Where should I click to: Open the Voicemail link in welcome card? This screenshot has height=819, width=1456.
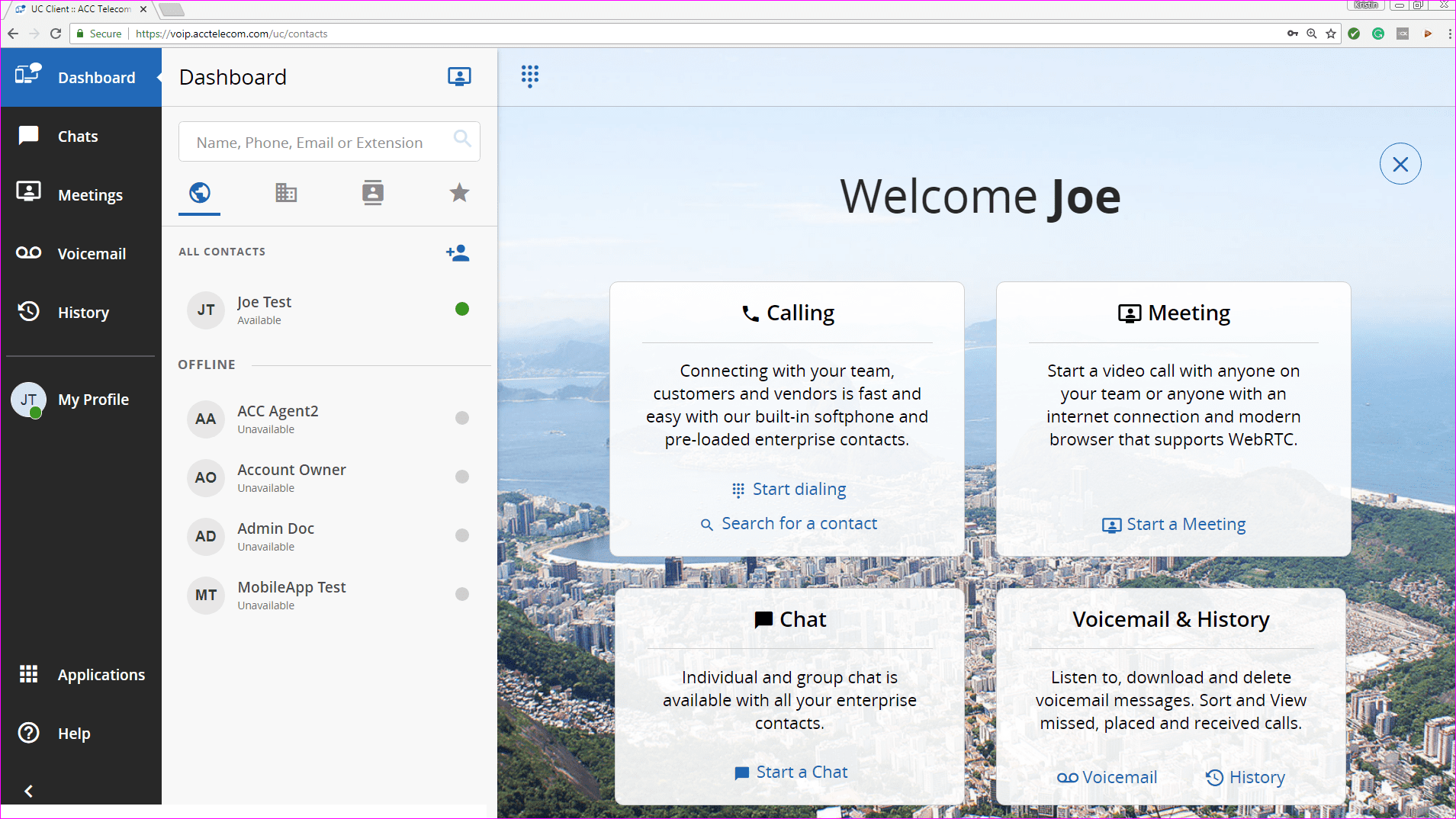click(x=1107, y=778)
